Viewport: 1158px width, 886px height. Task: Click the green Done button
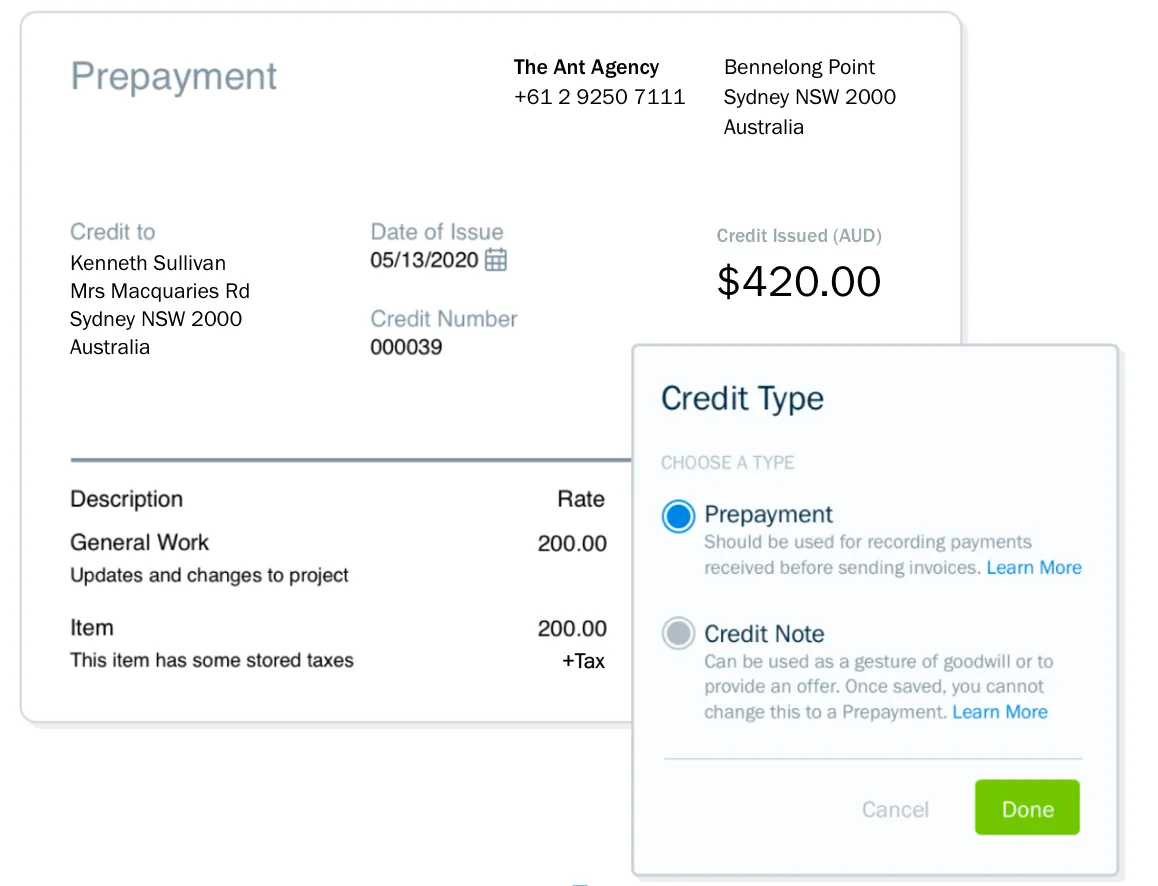point(1027,808)
